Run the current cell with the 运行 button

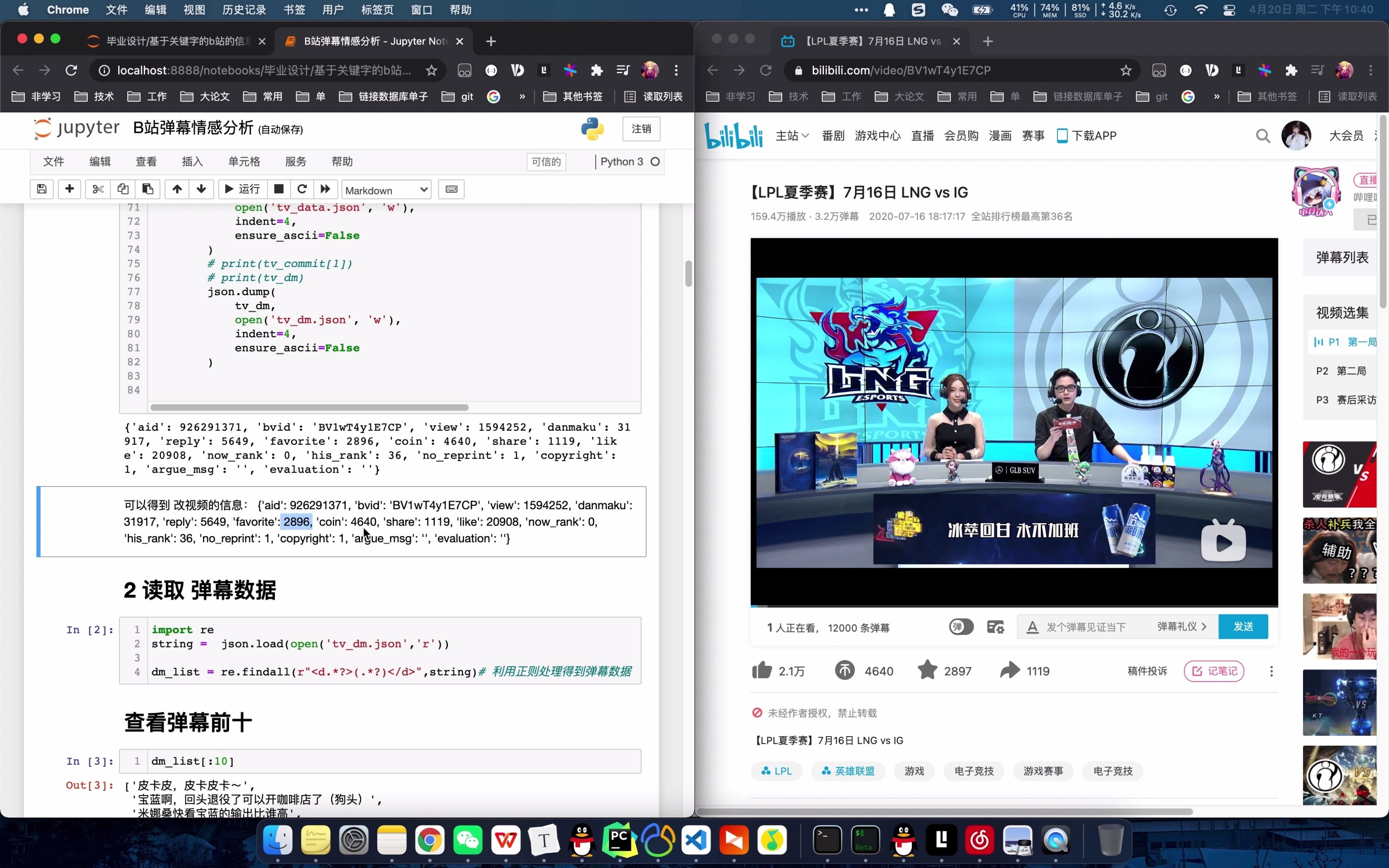click(242, 189)
